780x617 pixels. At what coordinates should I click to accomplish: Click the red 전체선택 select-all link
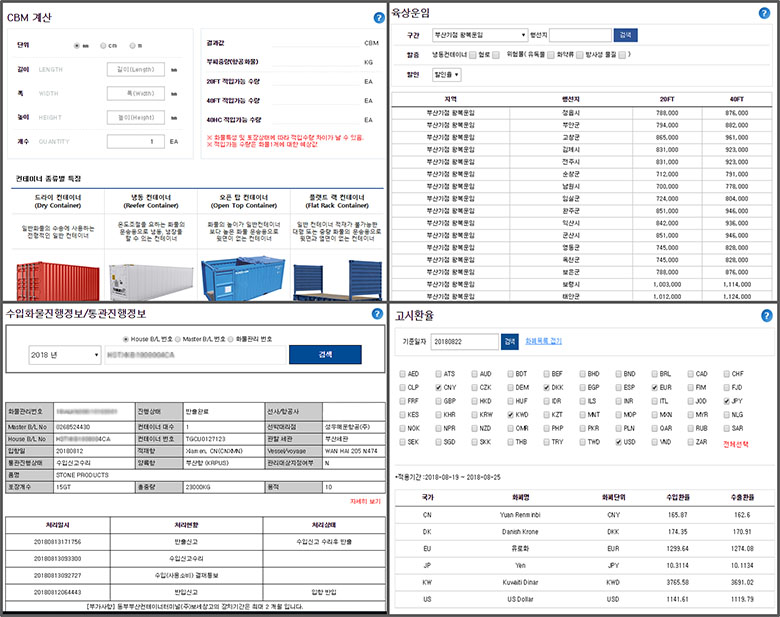[735, 444]
